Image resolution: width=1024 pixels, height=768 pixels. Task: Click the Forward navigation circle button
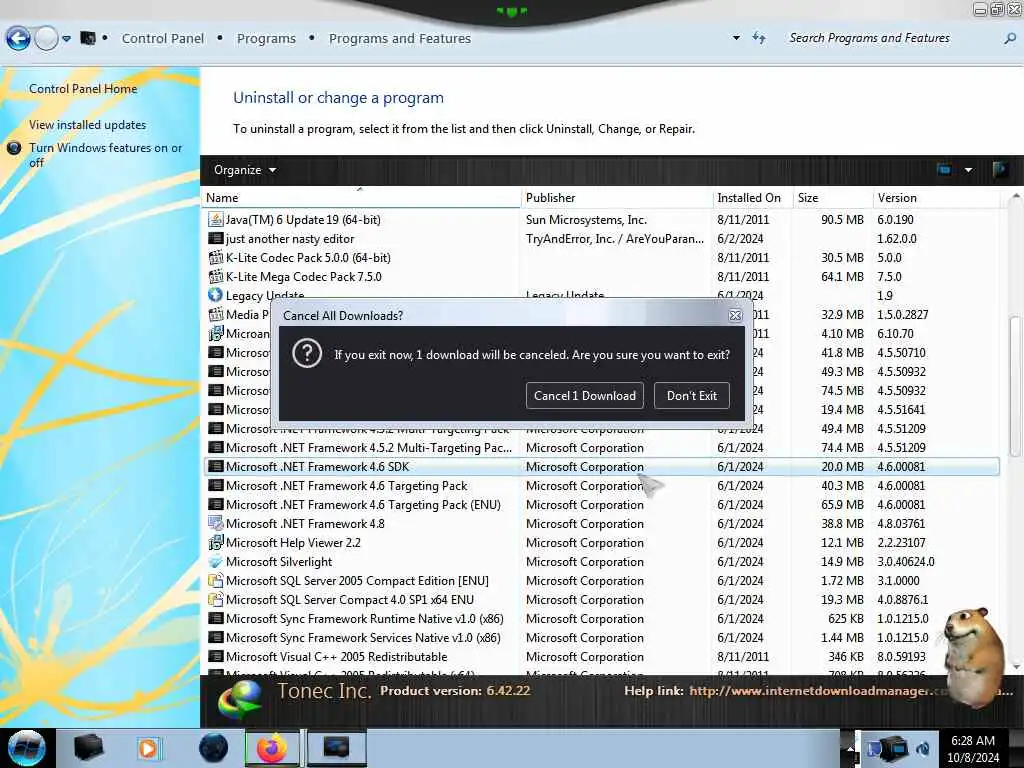(x=46, y=39)
